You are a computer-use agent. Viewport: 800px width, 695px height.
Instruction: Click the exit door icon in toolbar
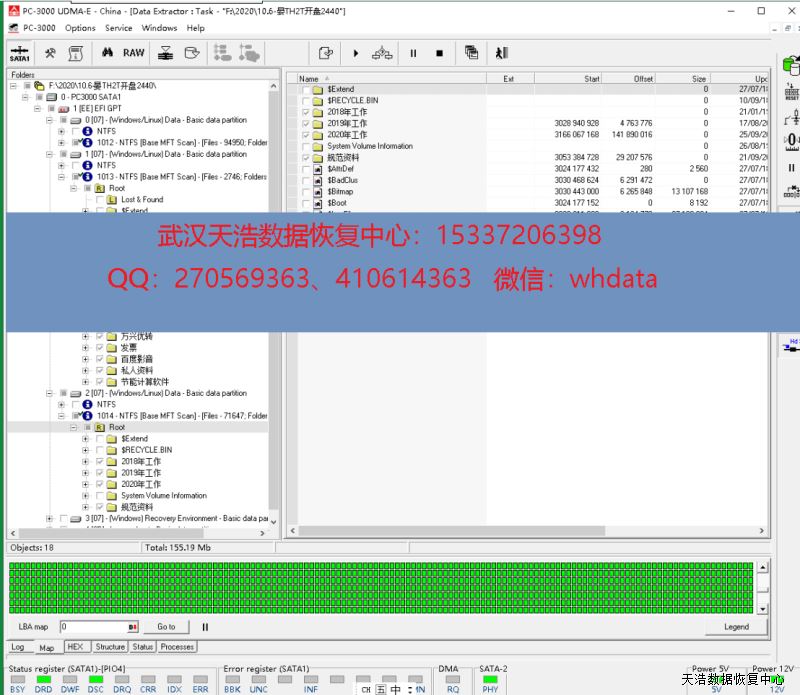(x=502, y=53)
